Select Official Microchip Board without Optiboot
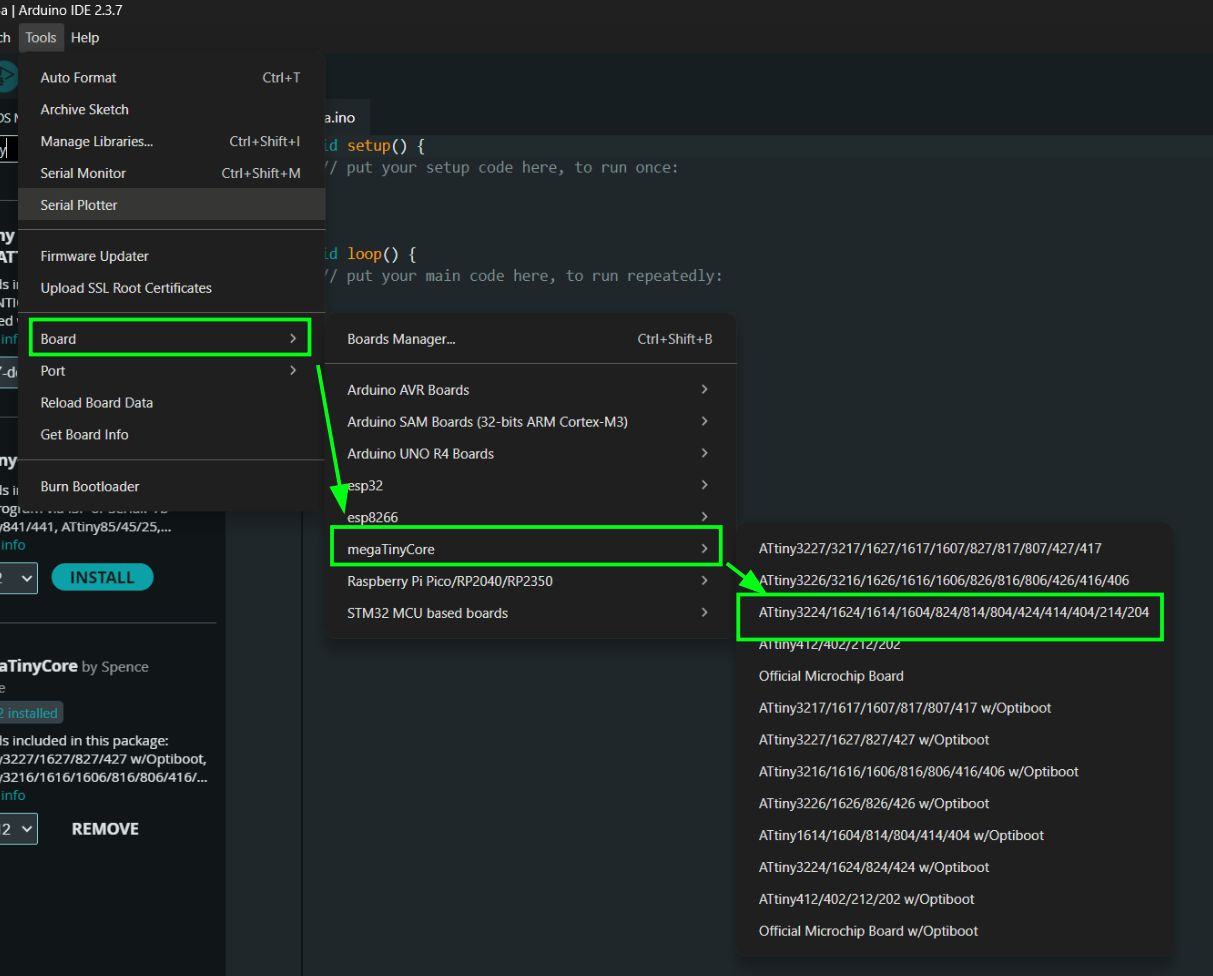Viewport: 1213px width, 976px height. (x=955, y=676)
